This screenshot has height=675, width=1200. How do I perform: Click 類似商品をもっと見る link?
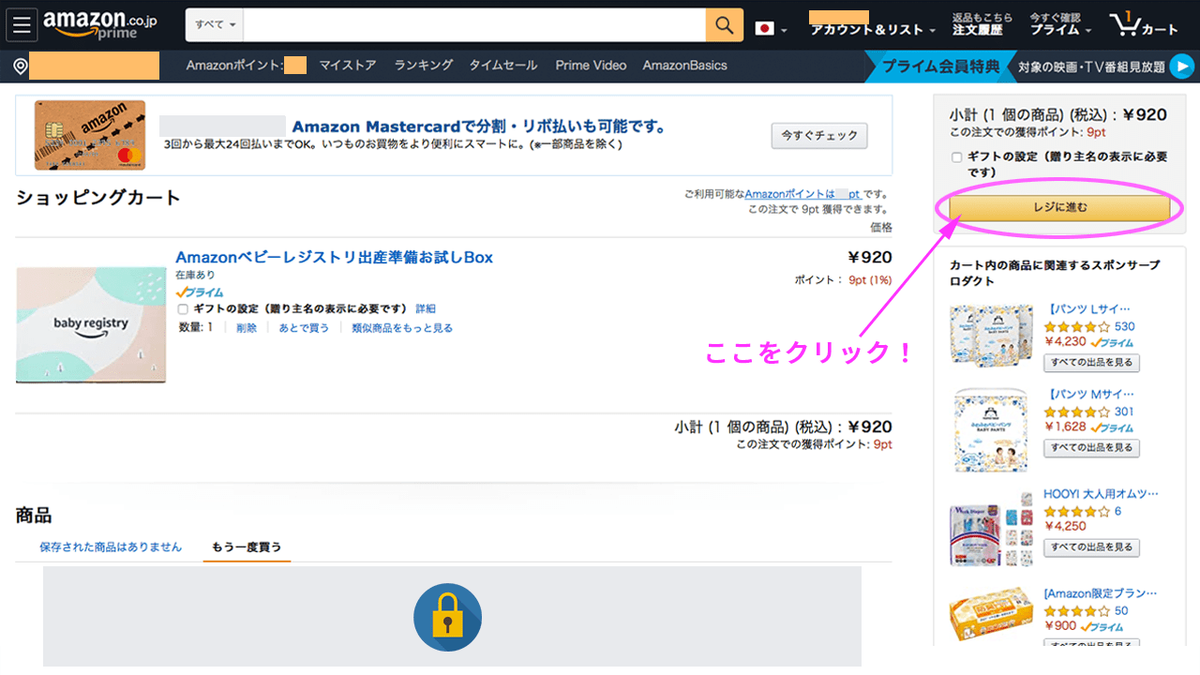[402, 327]
